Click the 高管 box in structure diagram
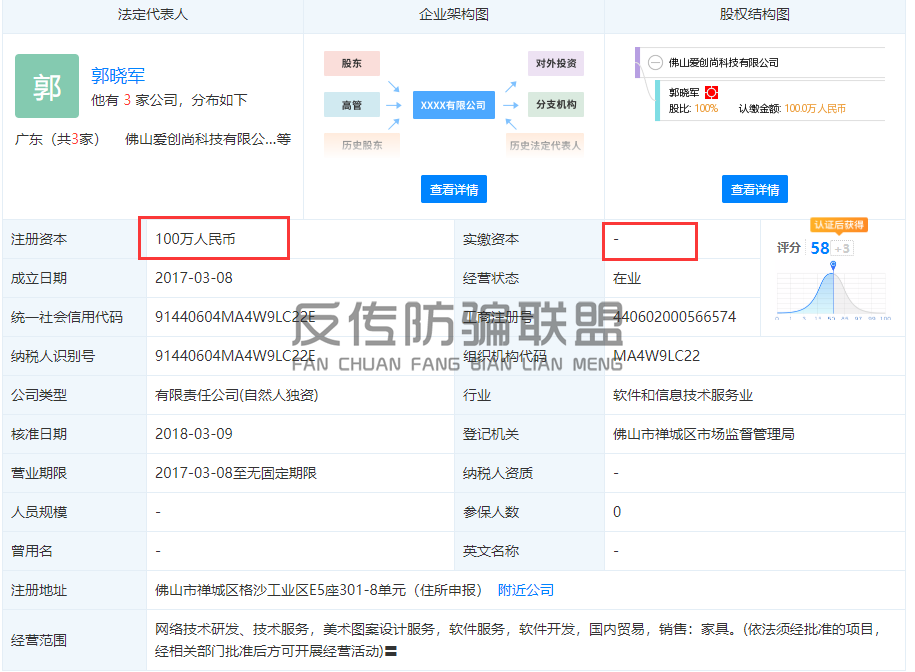Image resolution: width=915 pixels, height=672 pixels. pos(351,105)
